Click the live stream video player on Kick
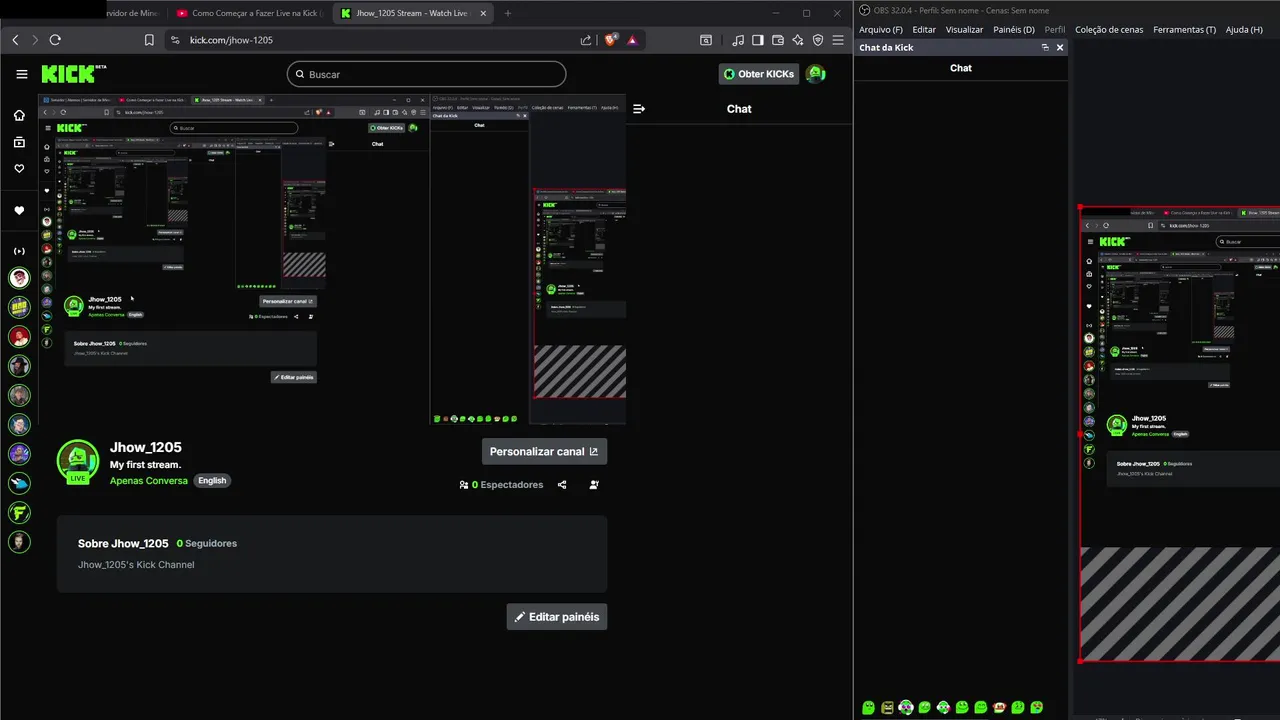Screen dimensions: 1280x720 pos(332,260)
